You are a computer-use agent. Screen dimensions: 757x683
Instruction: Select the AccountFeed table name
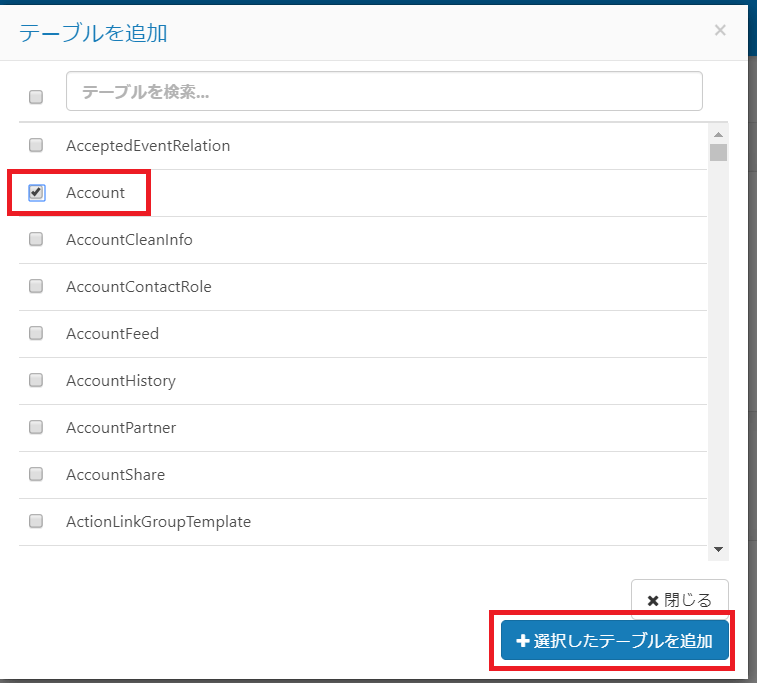[x=112, y=334]
